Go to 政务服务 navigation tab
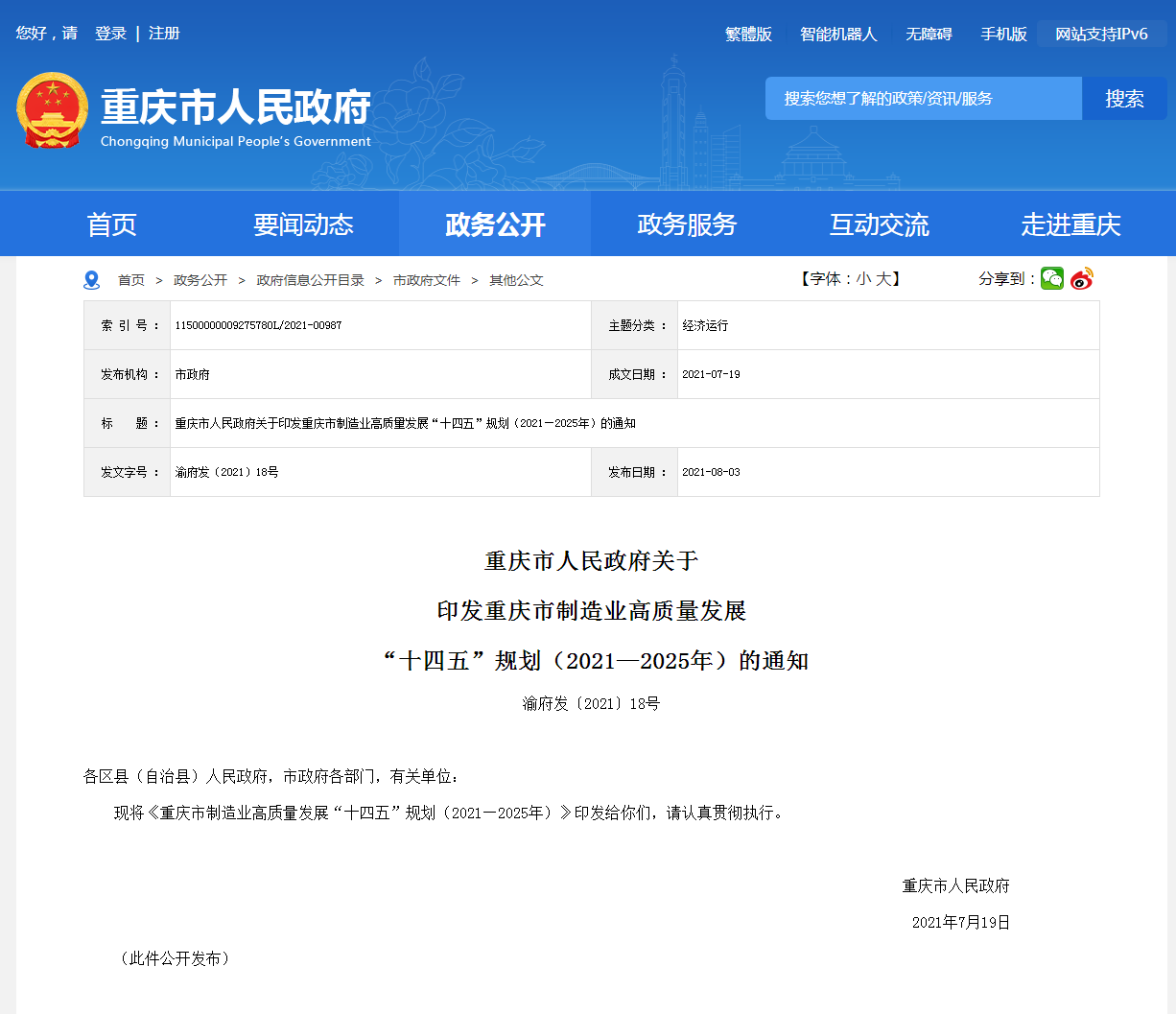 point(687,224)
